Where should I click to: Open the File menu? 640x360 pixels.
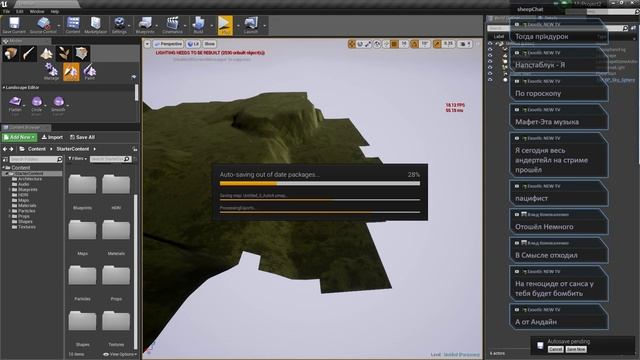point(6,11)
